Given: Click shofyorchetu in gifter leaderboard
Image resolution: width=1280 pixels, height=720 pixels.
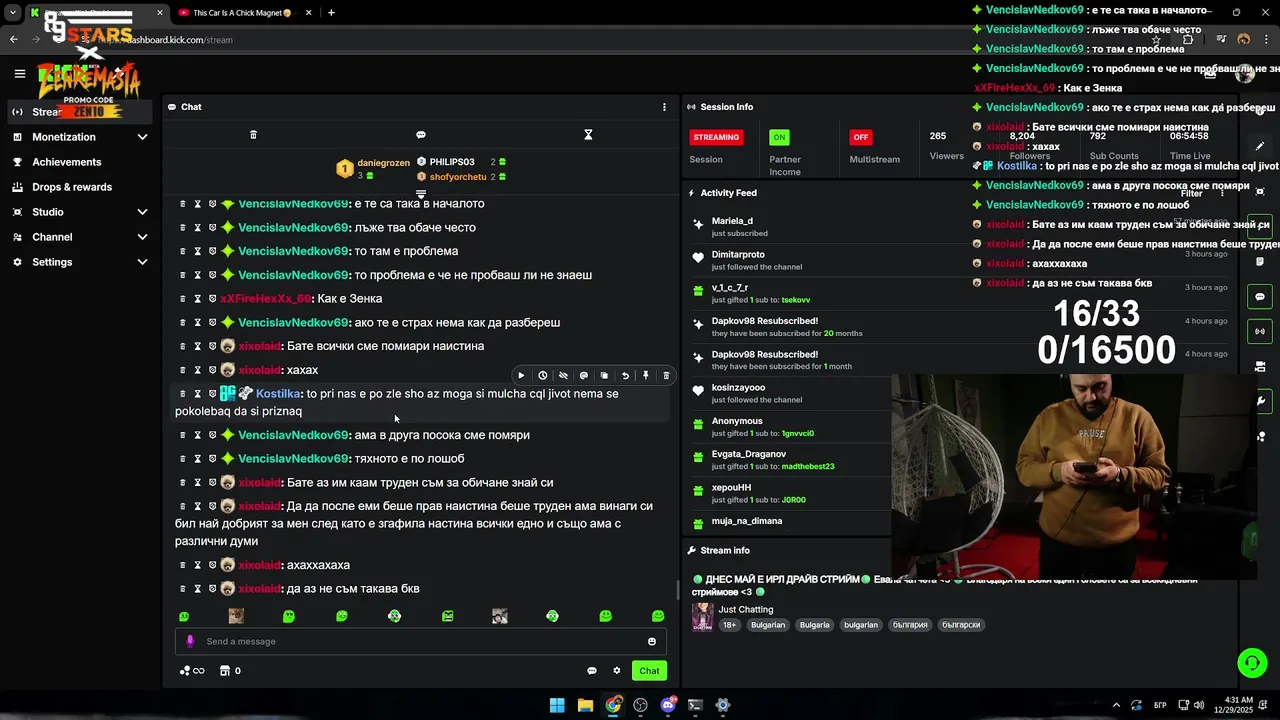Looking at the screenshot, I should coord(458,177).
